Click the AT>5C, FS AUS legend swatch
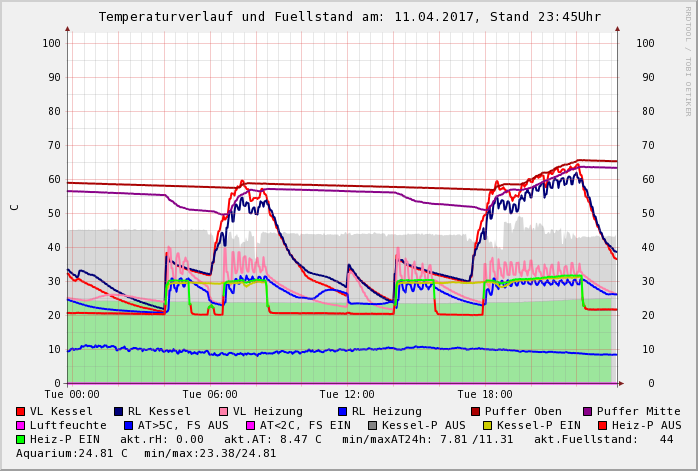Viewport: 698px width, 471px height. [x=128, y=425]
